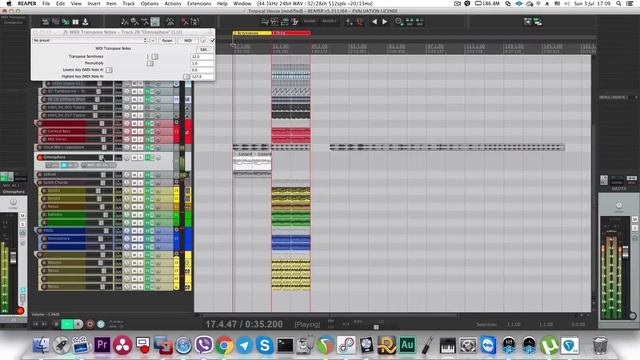
Task: Click the Lowest Key slider handle
Action: [109, 70]
